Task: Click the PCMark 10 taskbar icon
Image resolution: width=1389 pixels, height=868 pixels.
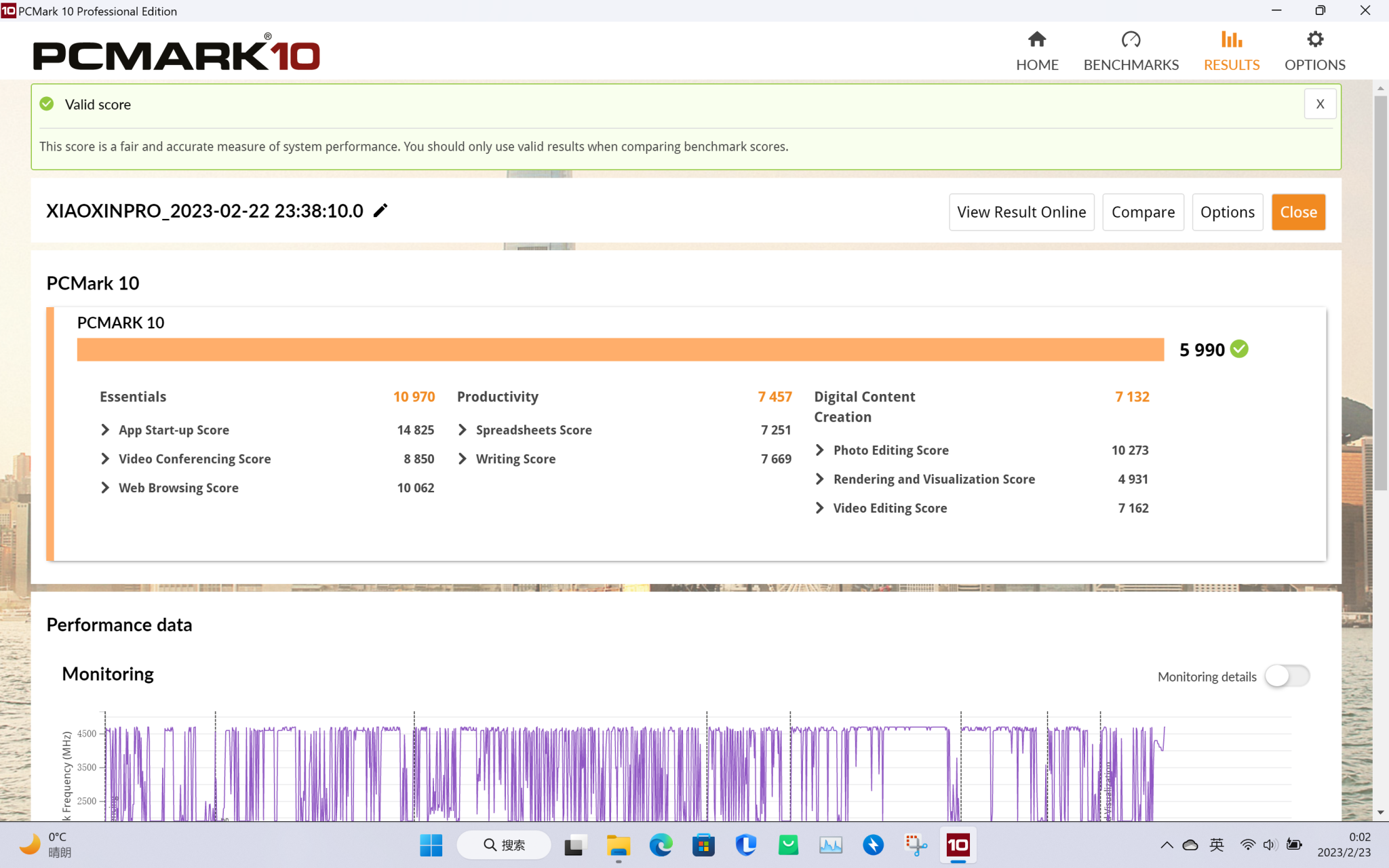Action: tap(958, 845)
